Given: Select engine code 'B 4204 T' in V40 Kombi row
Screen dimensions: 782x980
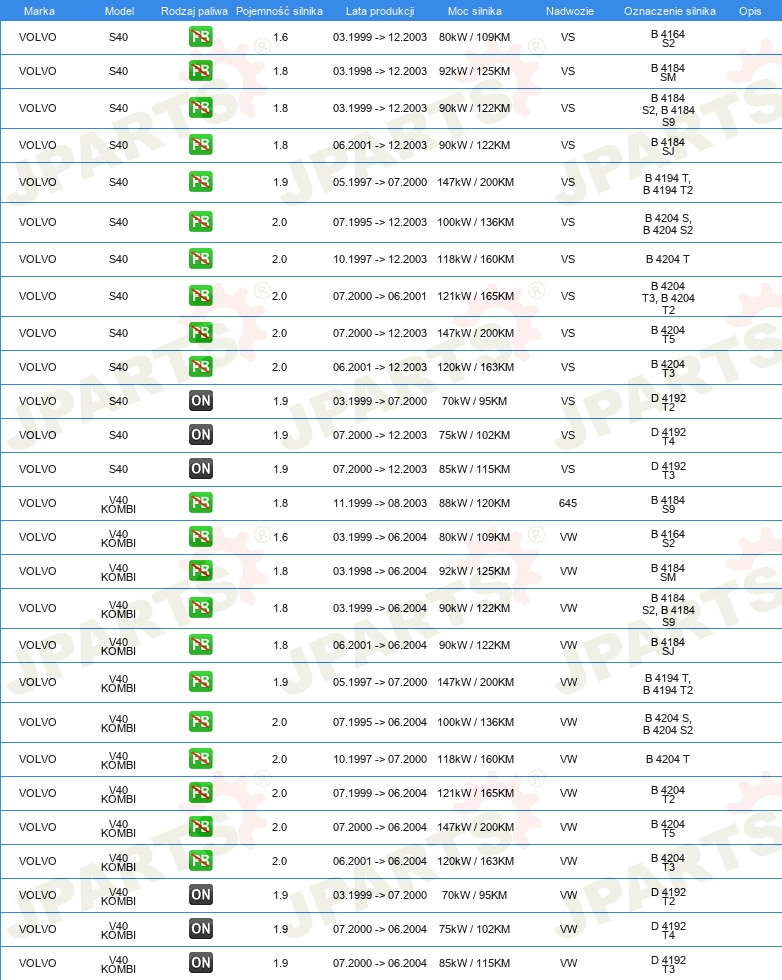Looking at the screenshot, I should click(668, 759).
